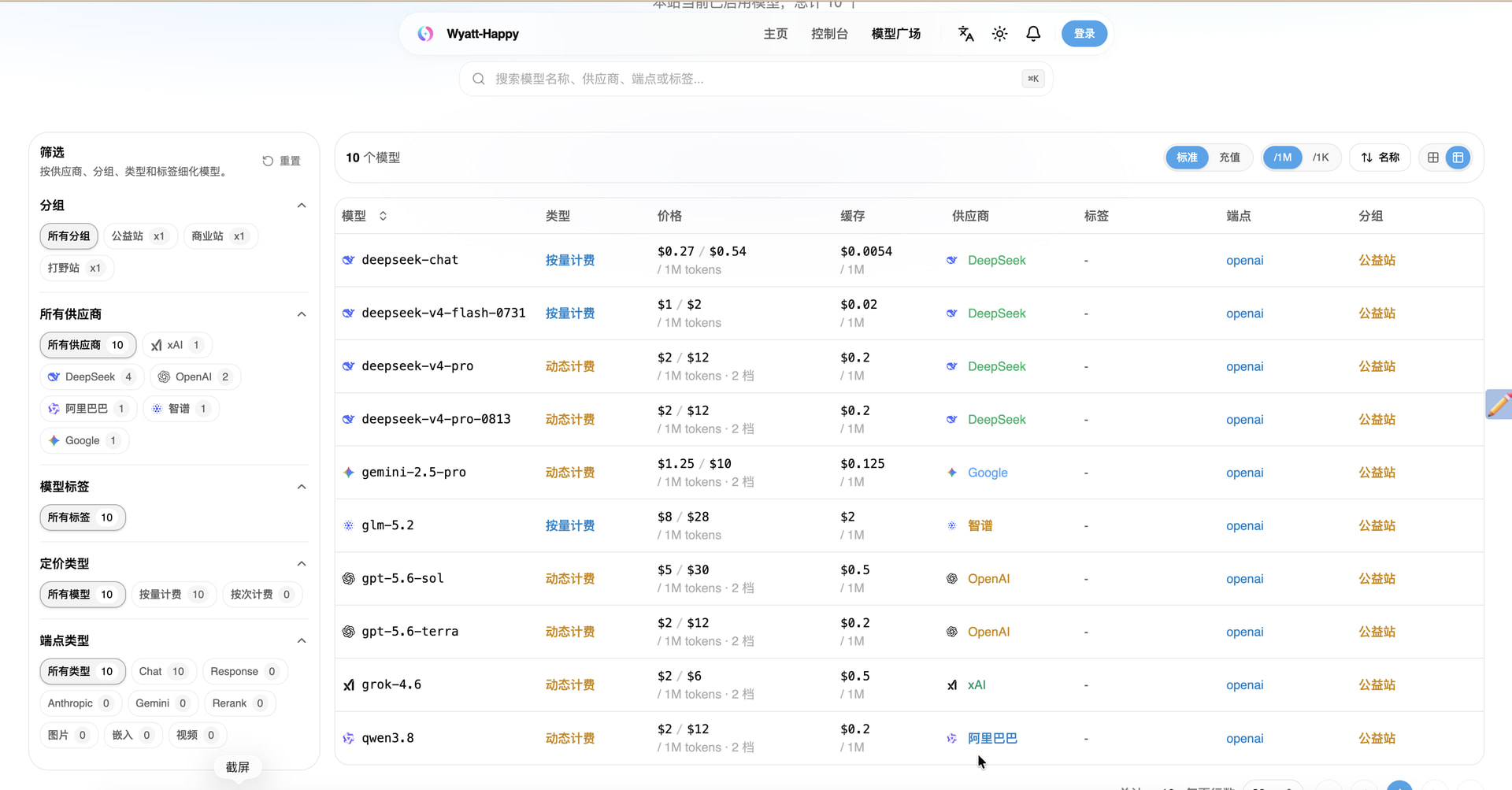
Task: Click the search magnifier icon
Action: click(x=478, y=79)
